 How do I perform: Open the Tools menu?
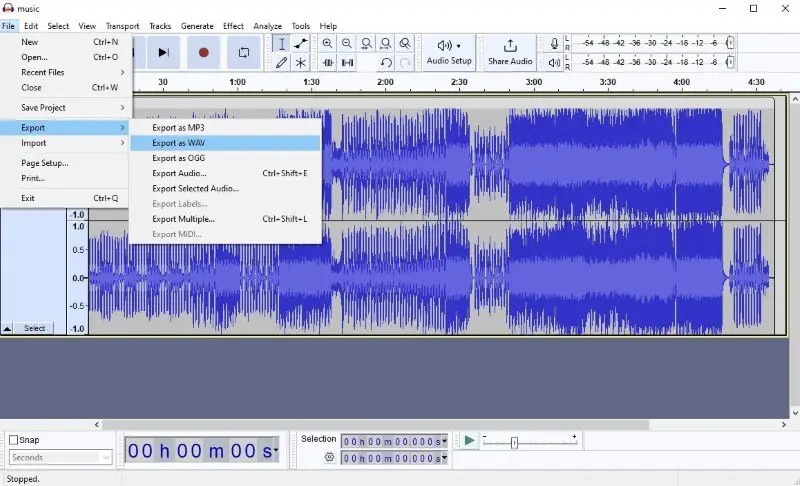(x=301, y=26)
